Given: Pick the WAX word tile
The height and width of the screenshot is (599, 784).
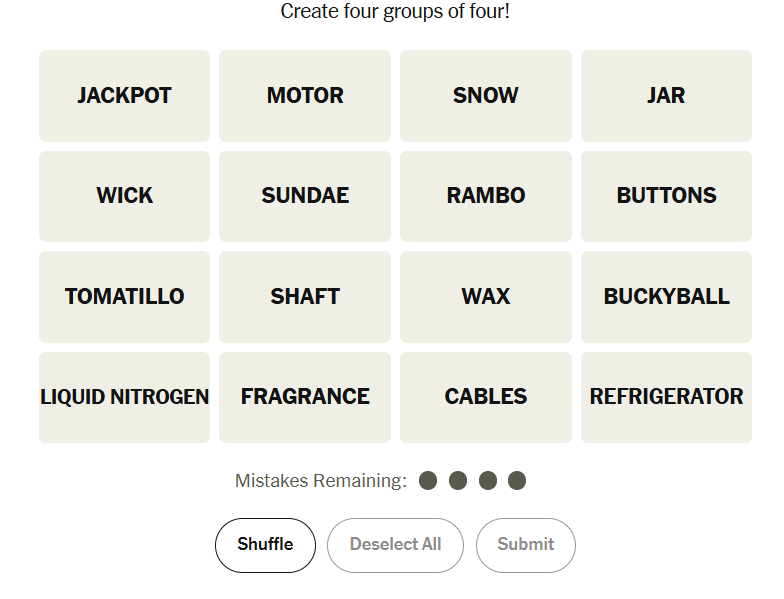Looking at the screenshot, I should tap(486, 296).
